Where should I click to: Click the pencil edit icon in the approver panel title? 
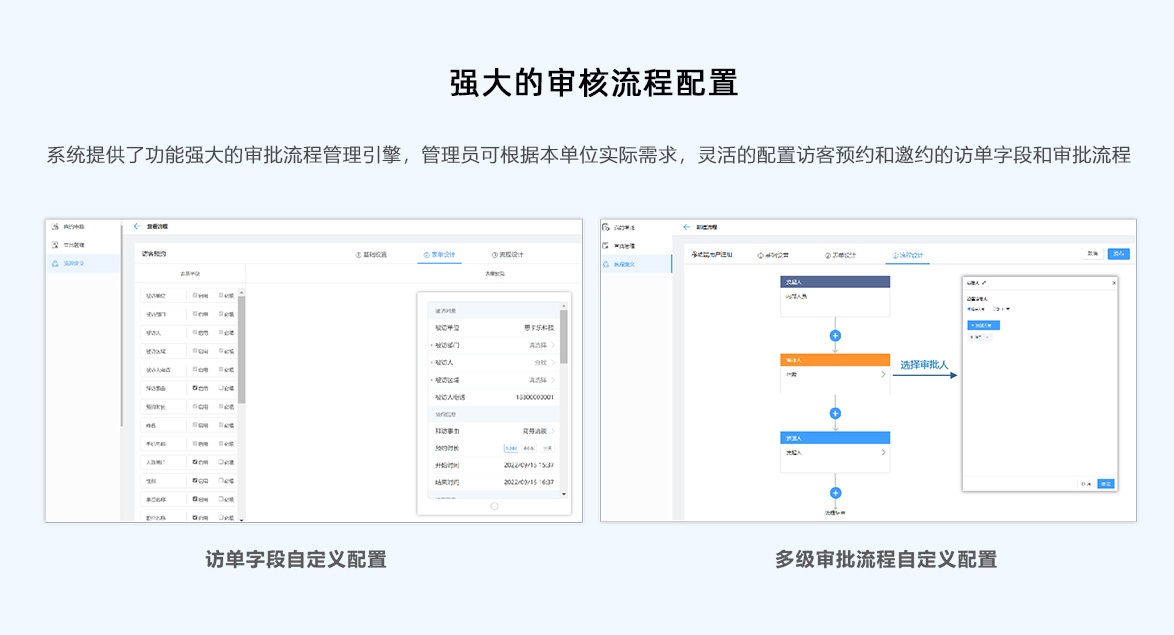[x=985, y=283]
